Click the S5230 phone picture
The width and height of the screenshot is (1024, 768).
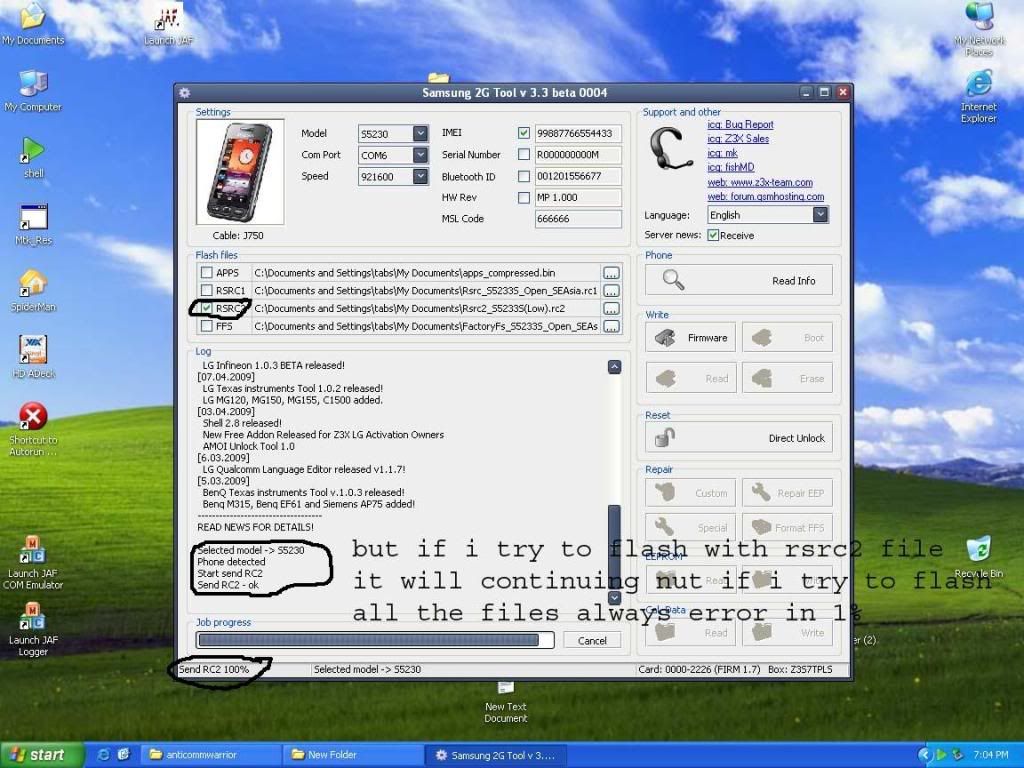[240, 172]
